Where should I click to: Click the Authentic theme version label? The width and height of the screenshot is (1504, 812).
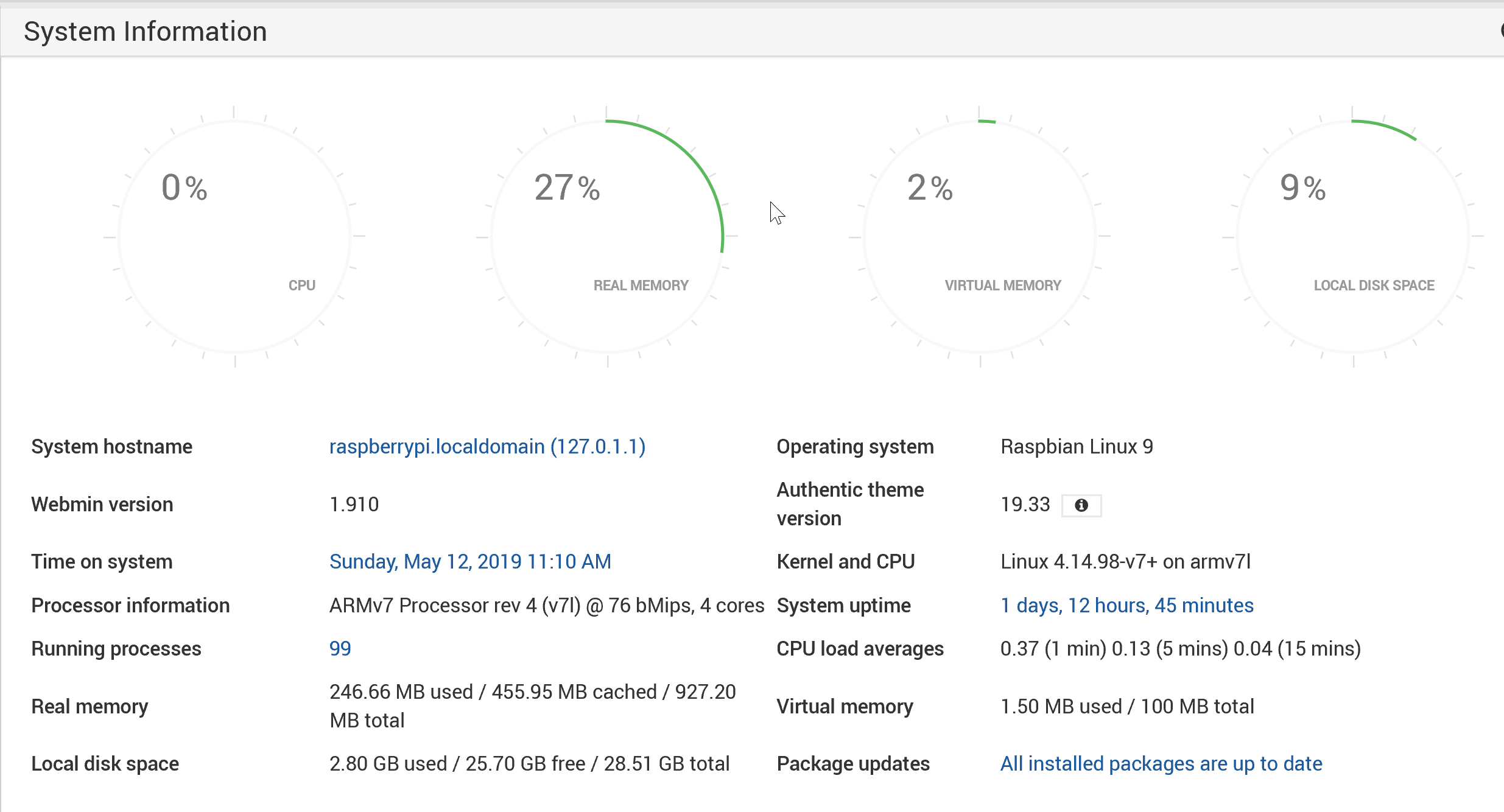point(850,504)
